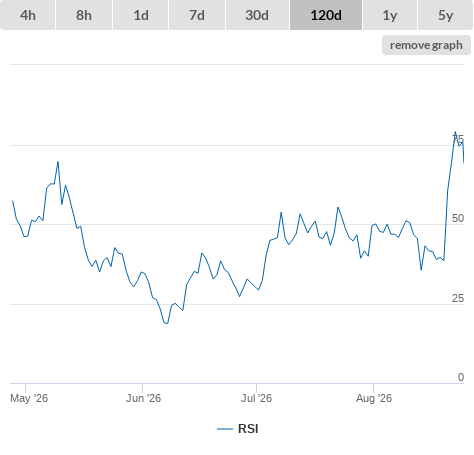Click the active 120d range tab
The height and width of the screenshot is (455, 474).
click(326, 15)
